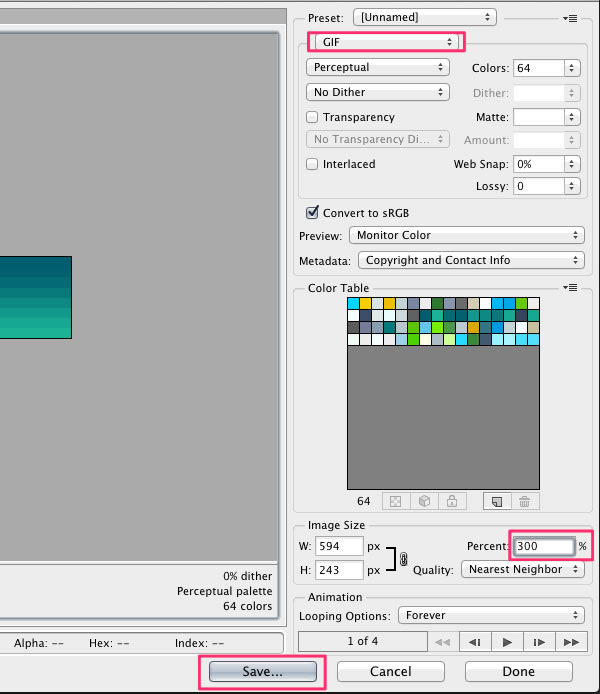Click the "1 of 4" frame counter
The width and height of the screenshot is (600, 694).
pyautogui.click(x=363, y=641)
